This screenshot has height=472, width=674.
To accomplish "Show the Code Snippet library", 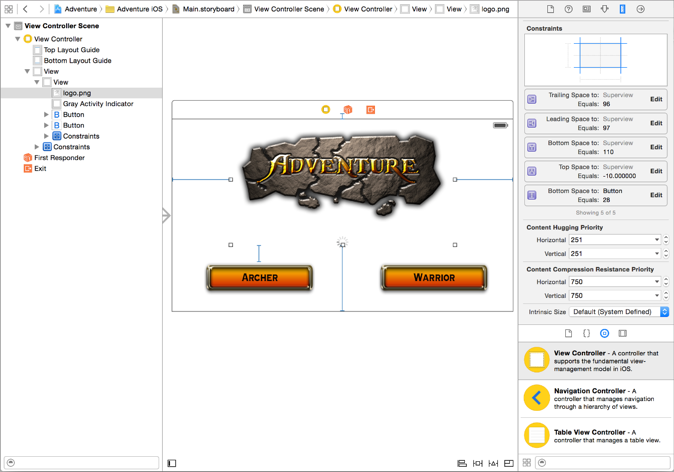I will pos(586,333).
